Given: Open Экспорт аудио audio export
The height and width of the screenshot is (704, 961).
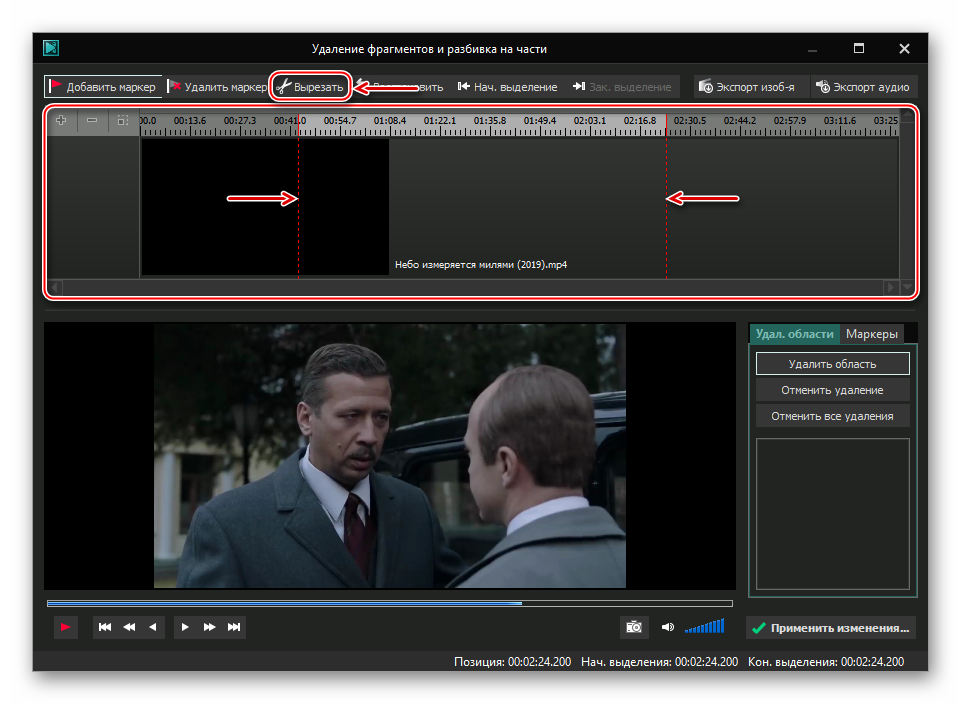Looking at the screenshot, I should point(863,87).
